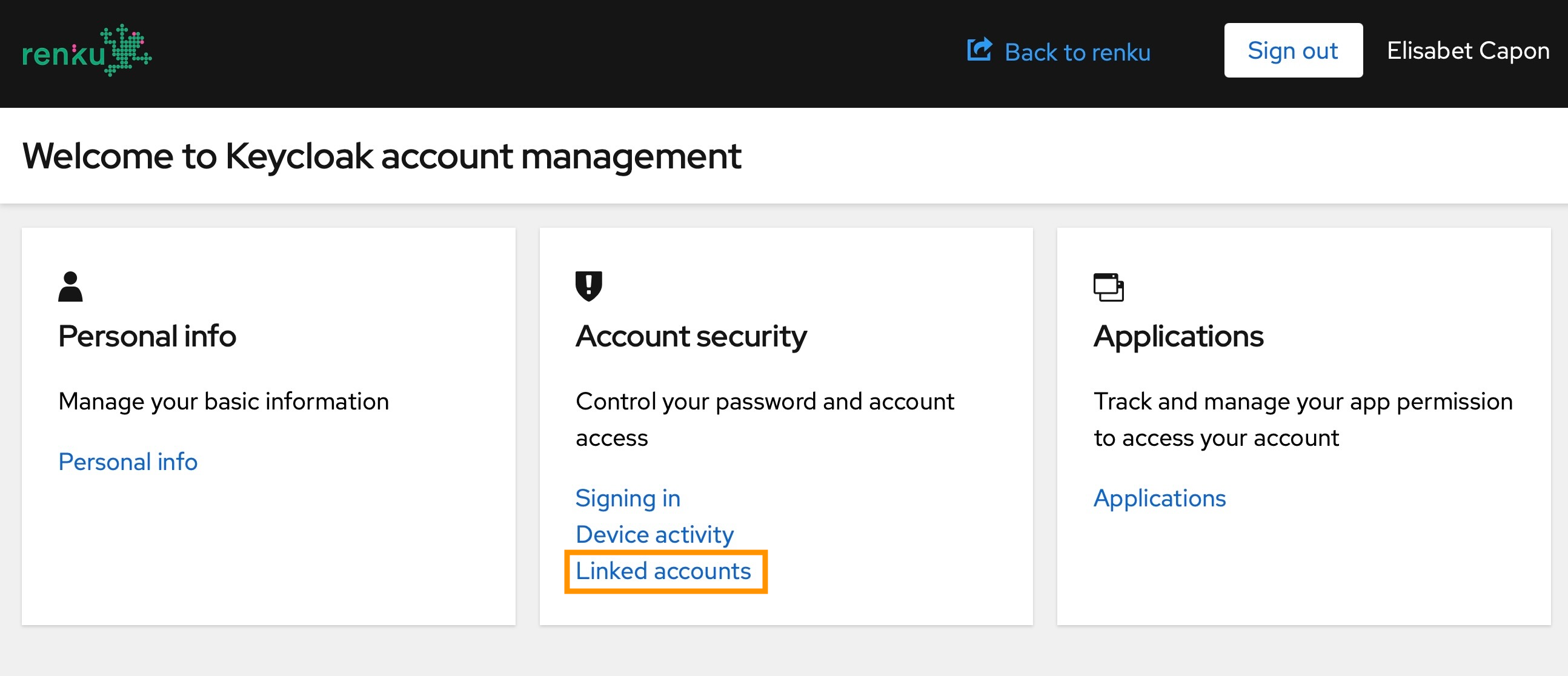The height and width of the screenshot is (676, 1568).
Task: Click the Control your password description
Action: tap(765, 419)
